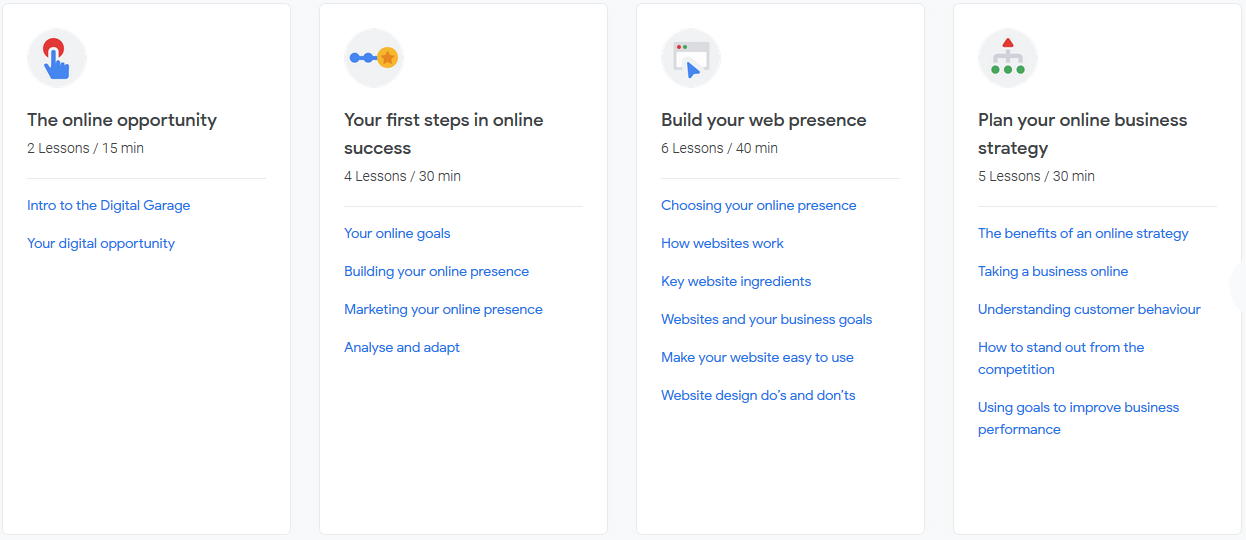
Task: Open Websites and your business goals
Action: pyautogui.click(x=766, y=319)
